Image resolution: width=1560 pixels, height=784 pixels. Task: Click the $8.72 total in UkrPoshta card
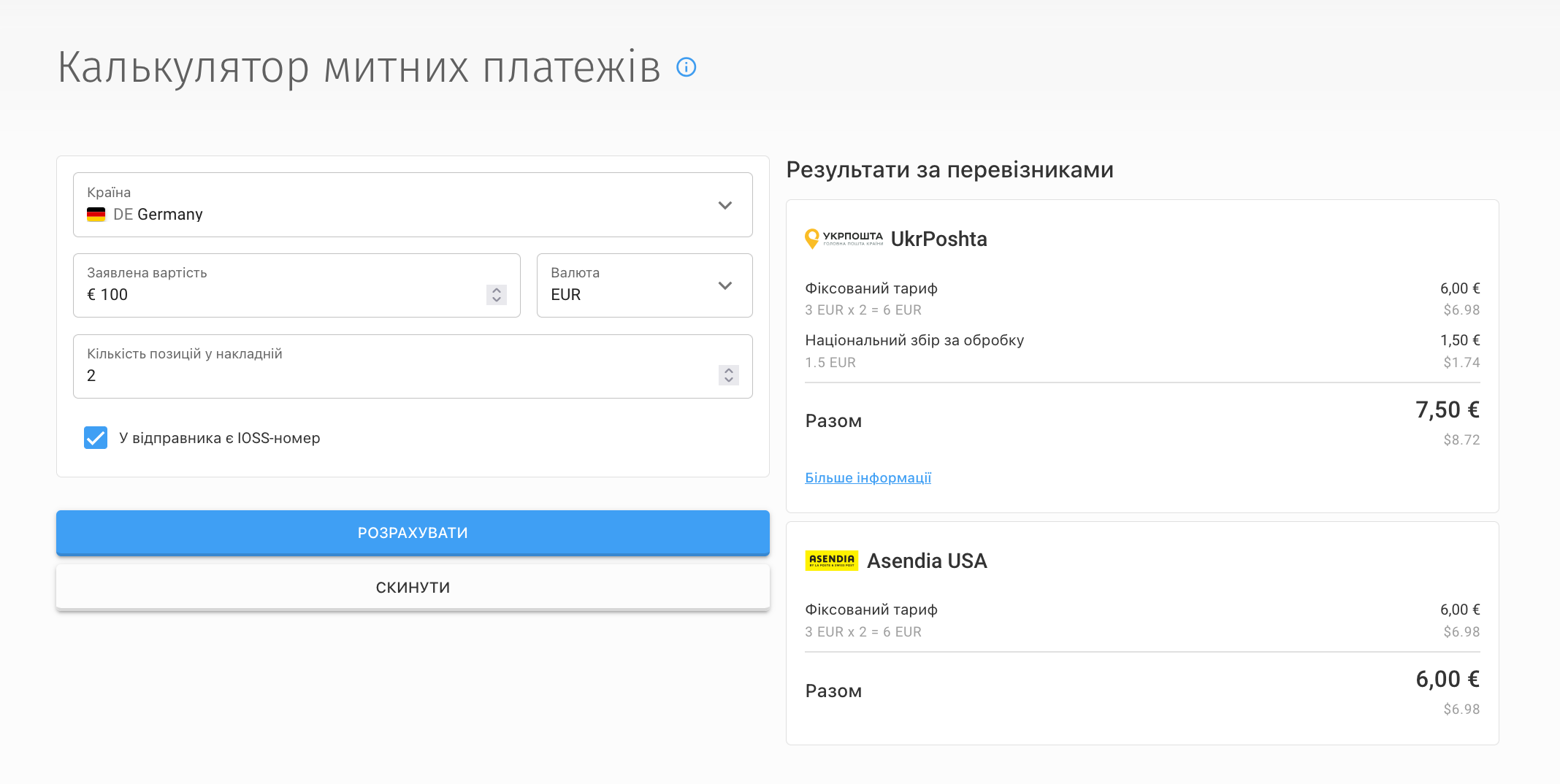1461,439
